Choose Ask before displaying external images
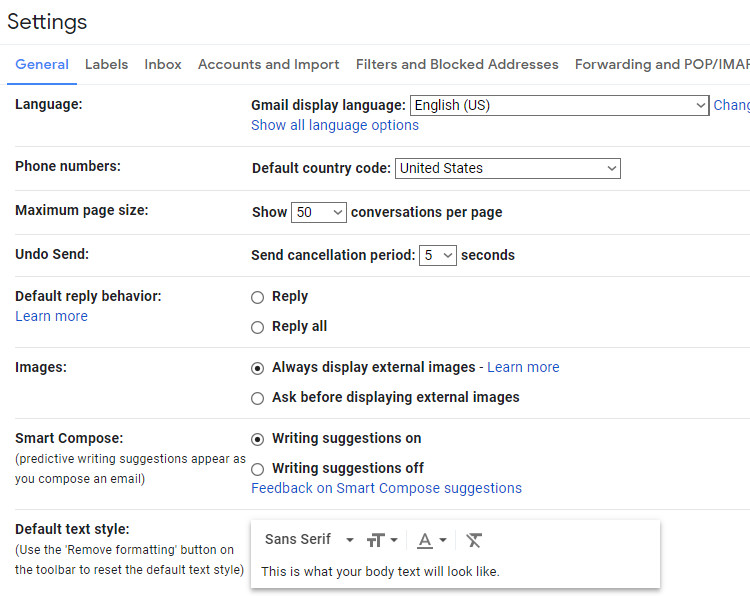 pyautogui.click(x=257, y=398)
